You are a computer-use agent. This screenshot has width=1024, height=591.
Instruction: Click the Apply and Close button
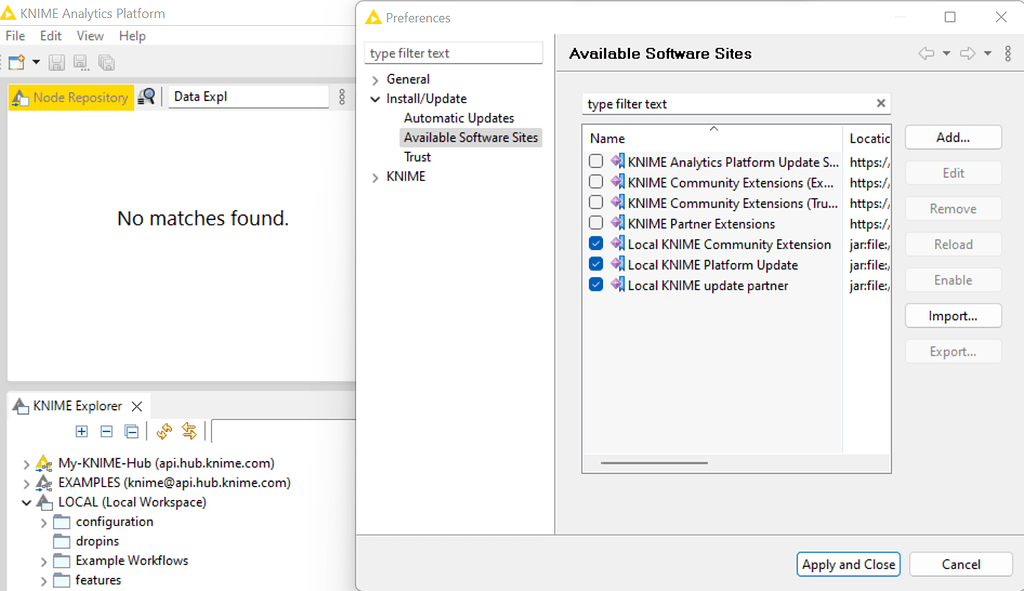point(848,564)
